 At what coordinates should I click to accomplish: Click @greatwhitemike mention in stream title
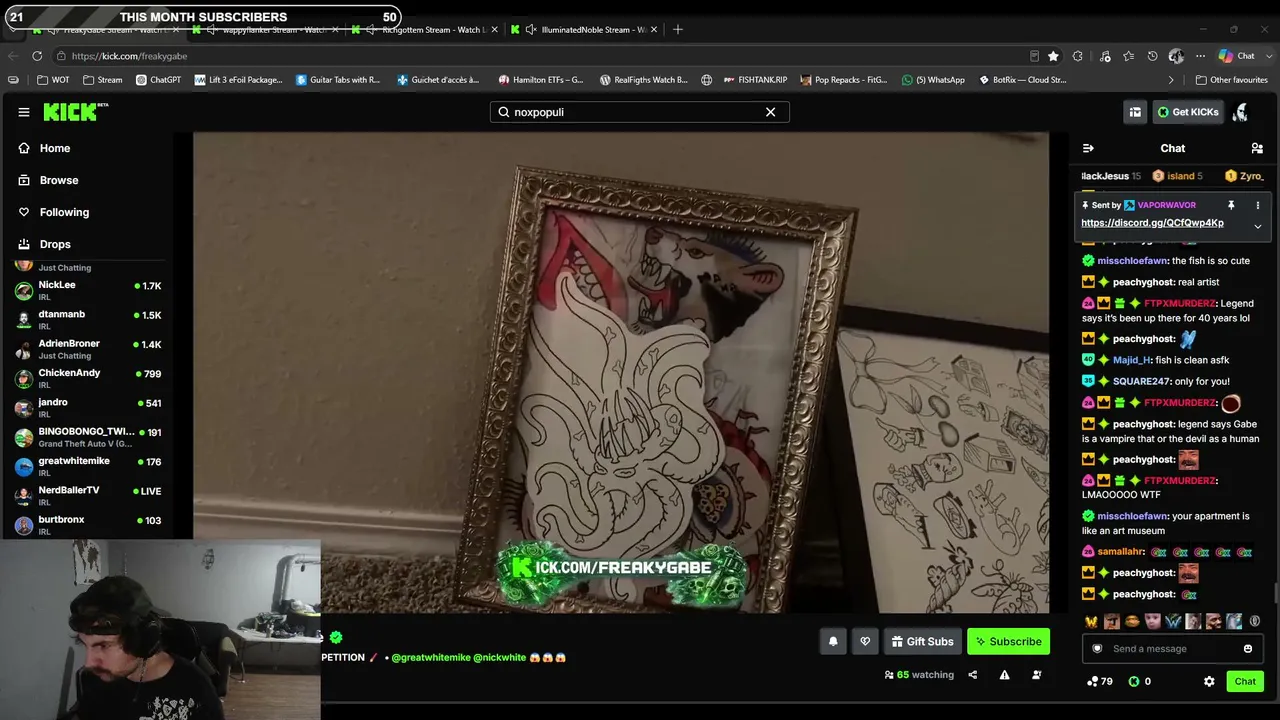(430, 658)
